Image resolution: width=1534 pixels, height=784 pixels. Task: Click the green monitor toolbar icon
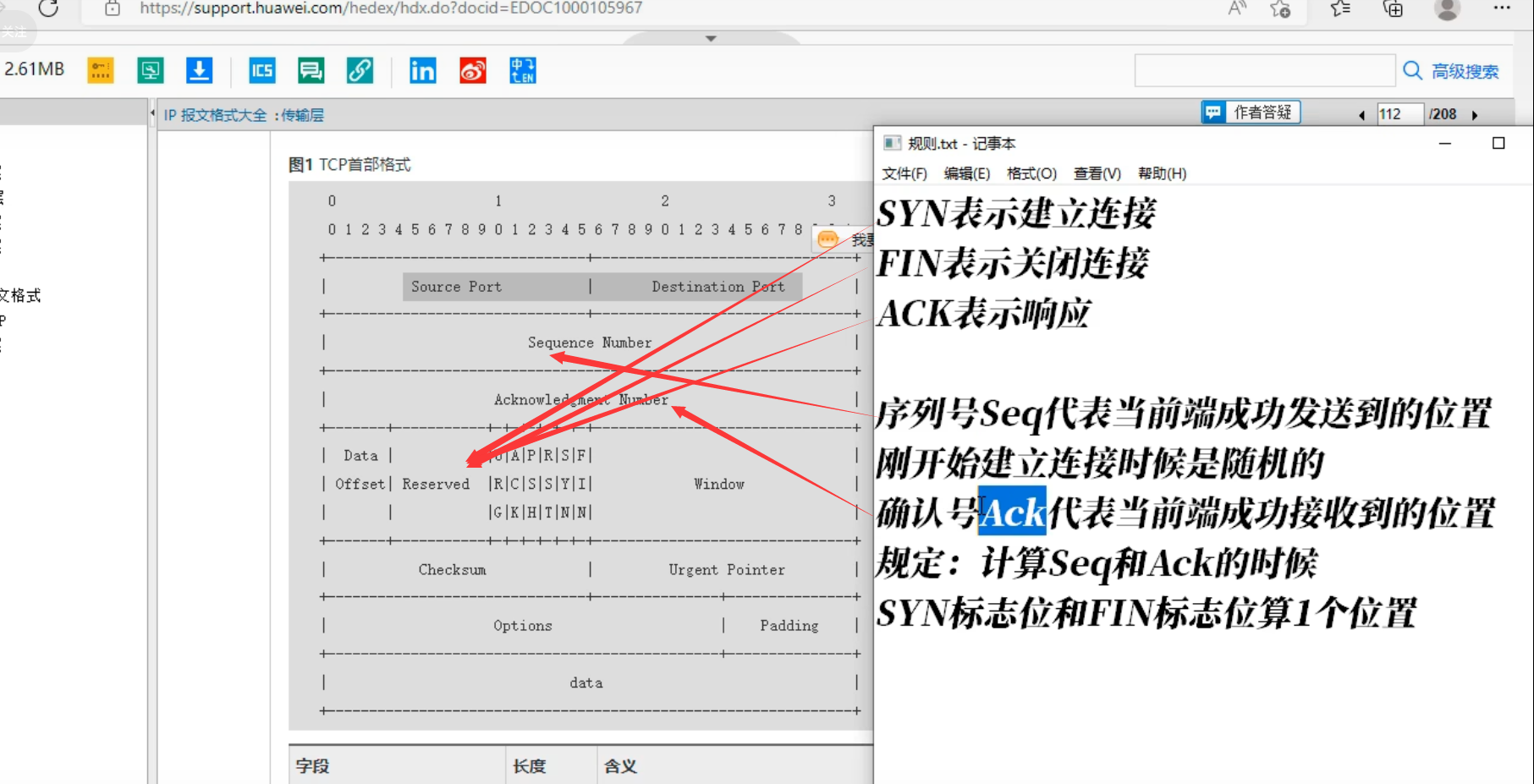[151, 70]
